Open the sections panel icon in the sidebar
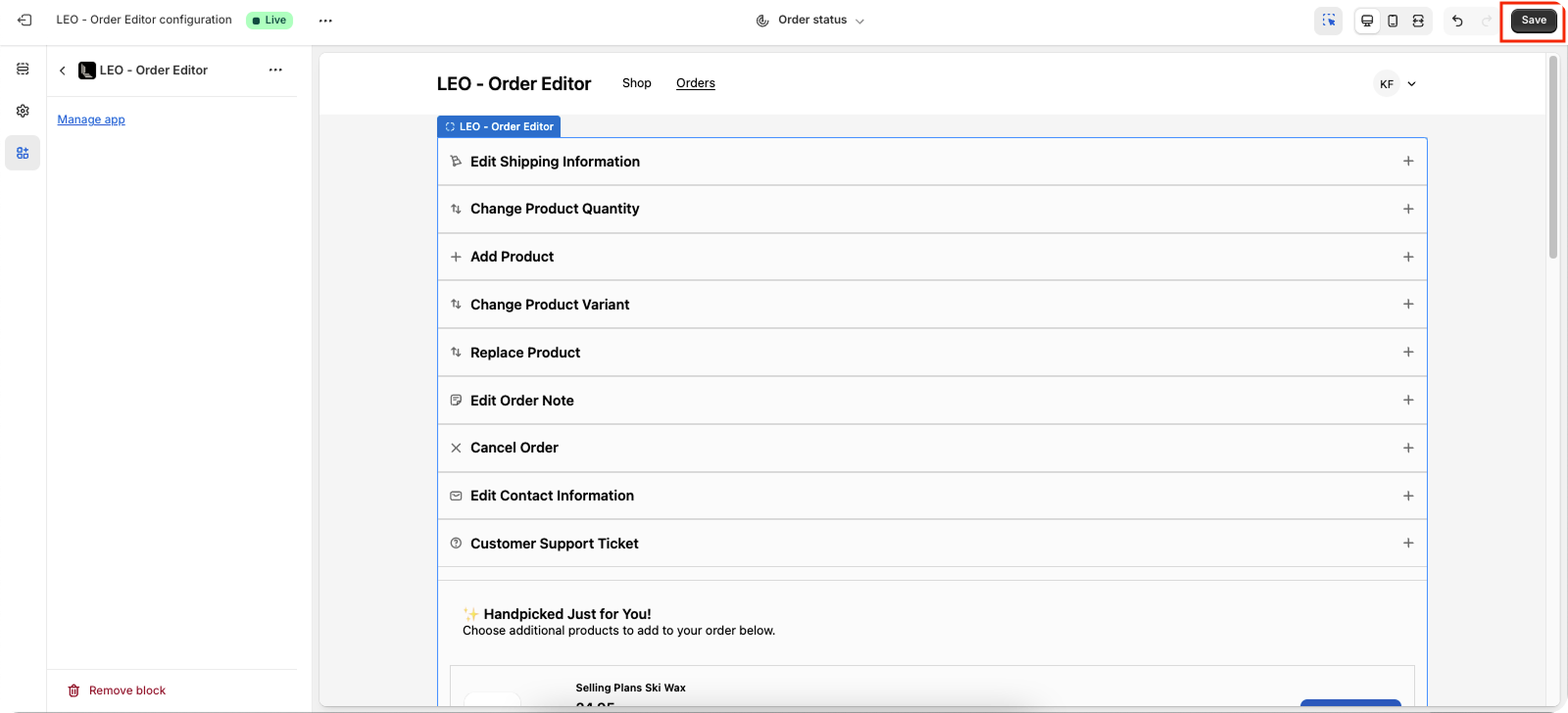Viewport: 1568px width, 713px height. coord(23,69)
